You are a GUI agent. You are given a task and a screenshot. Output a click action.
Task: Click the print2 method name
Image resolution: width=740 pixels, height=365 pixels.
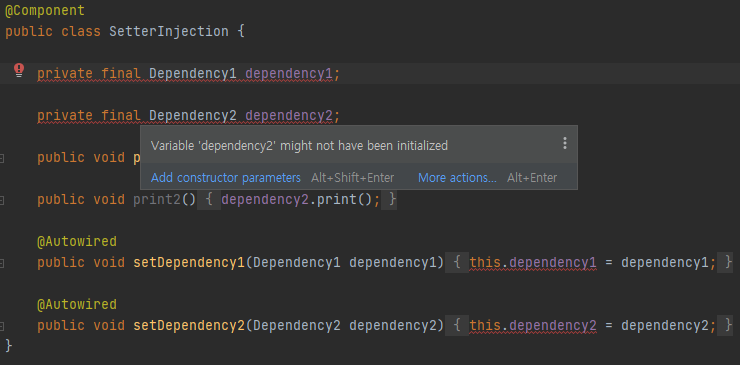coord(157,200)
